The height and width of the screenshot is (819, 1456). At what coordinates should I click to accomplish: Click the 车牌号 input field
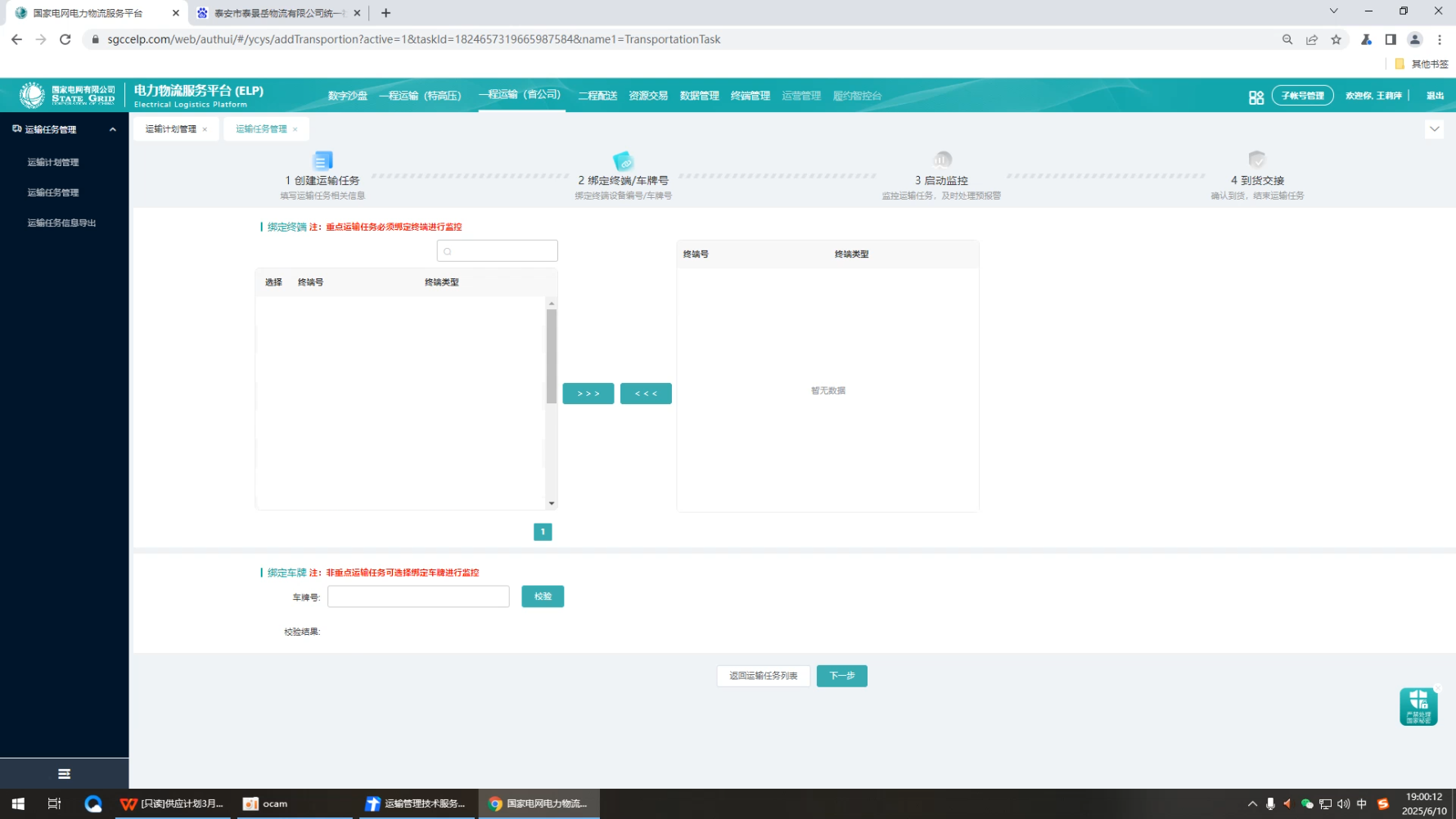coord(417,596)
